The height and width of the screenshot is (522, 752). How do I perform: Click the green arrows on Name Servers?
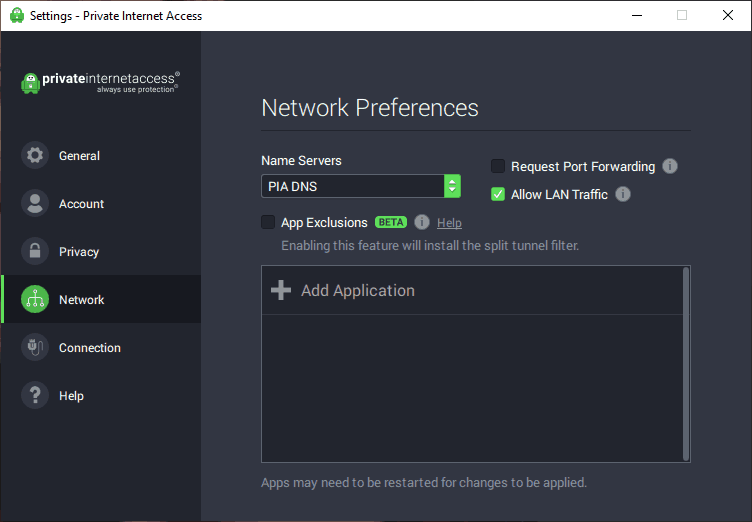pyautogui.click(x=452, y=186)
